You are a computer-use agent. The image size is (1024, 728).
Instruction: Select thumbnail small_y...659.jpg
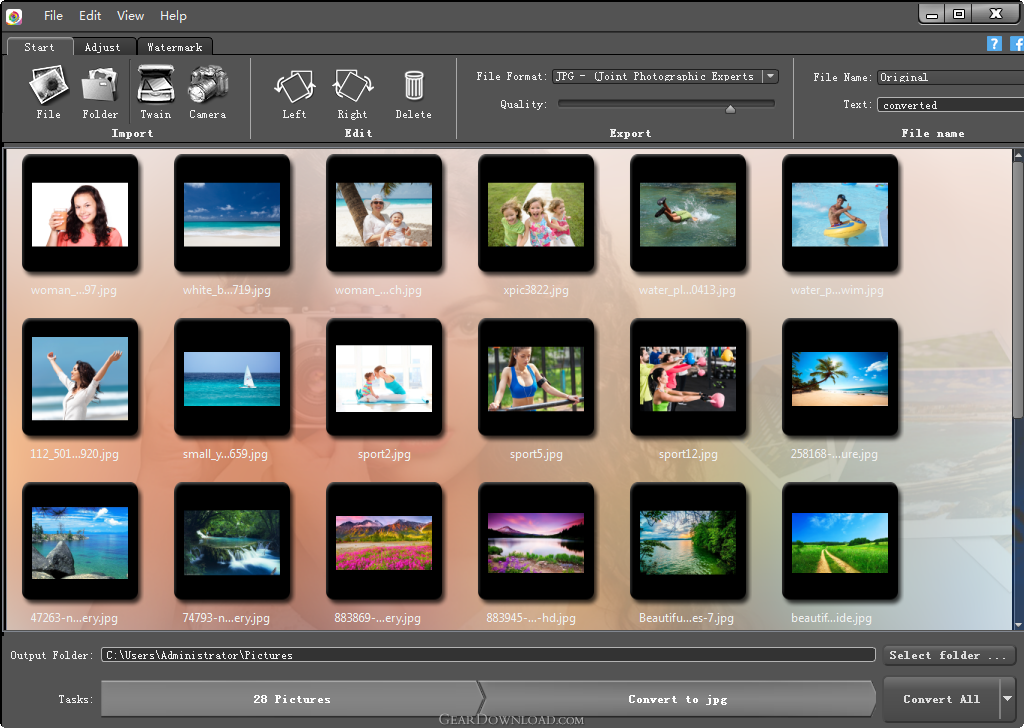232,378
